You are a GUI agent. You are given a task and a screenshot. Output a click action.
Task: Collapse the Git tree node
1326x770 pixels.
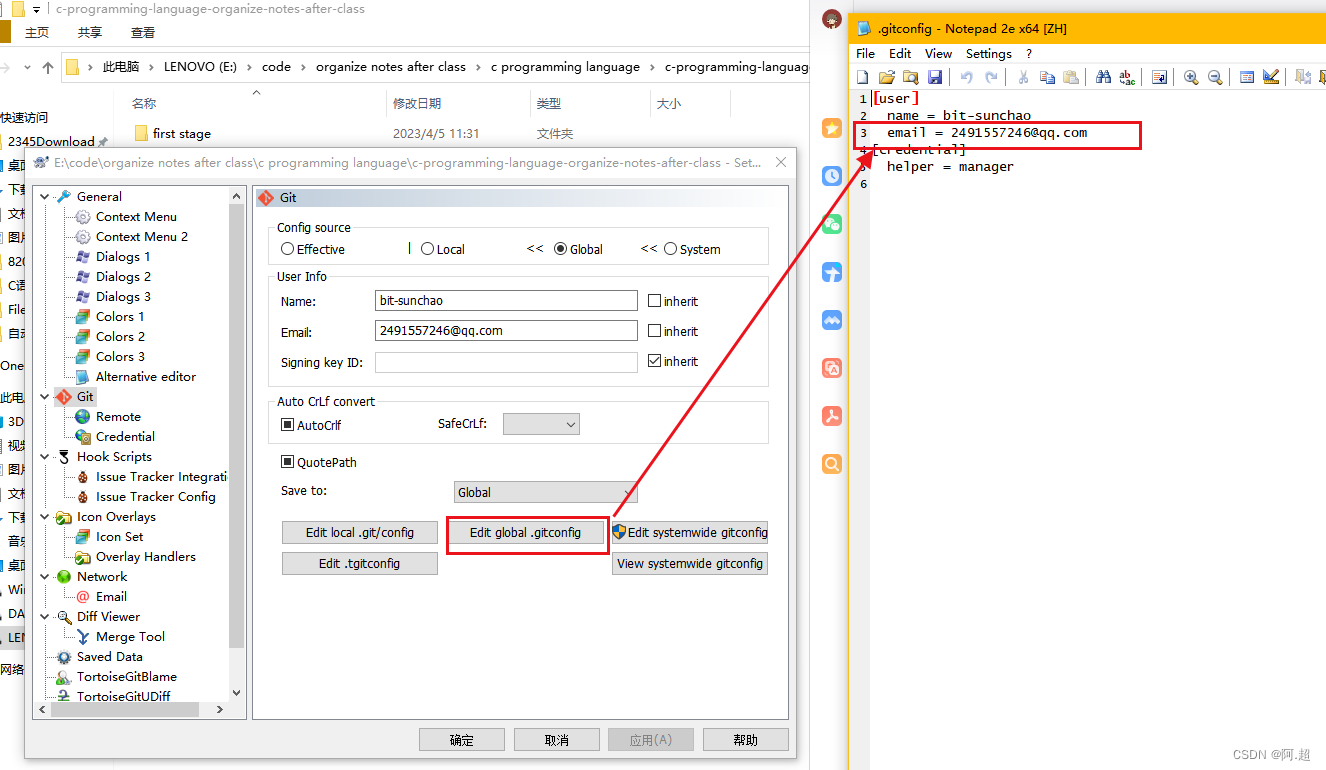pyautogui.click(x=45, y=396)
